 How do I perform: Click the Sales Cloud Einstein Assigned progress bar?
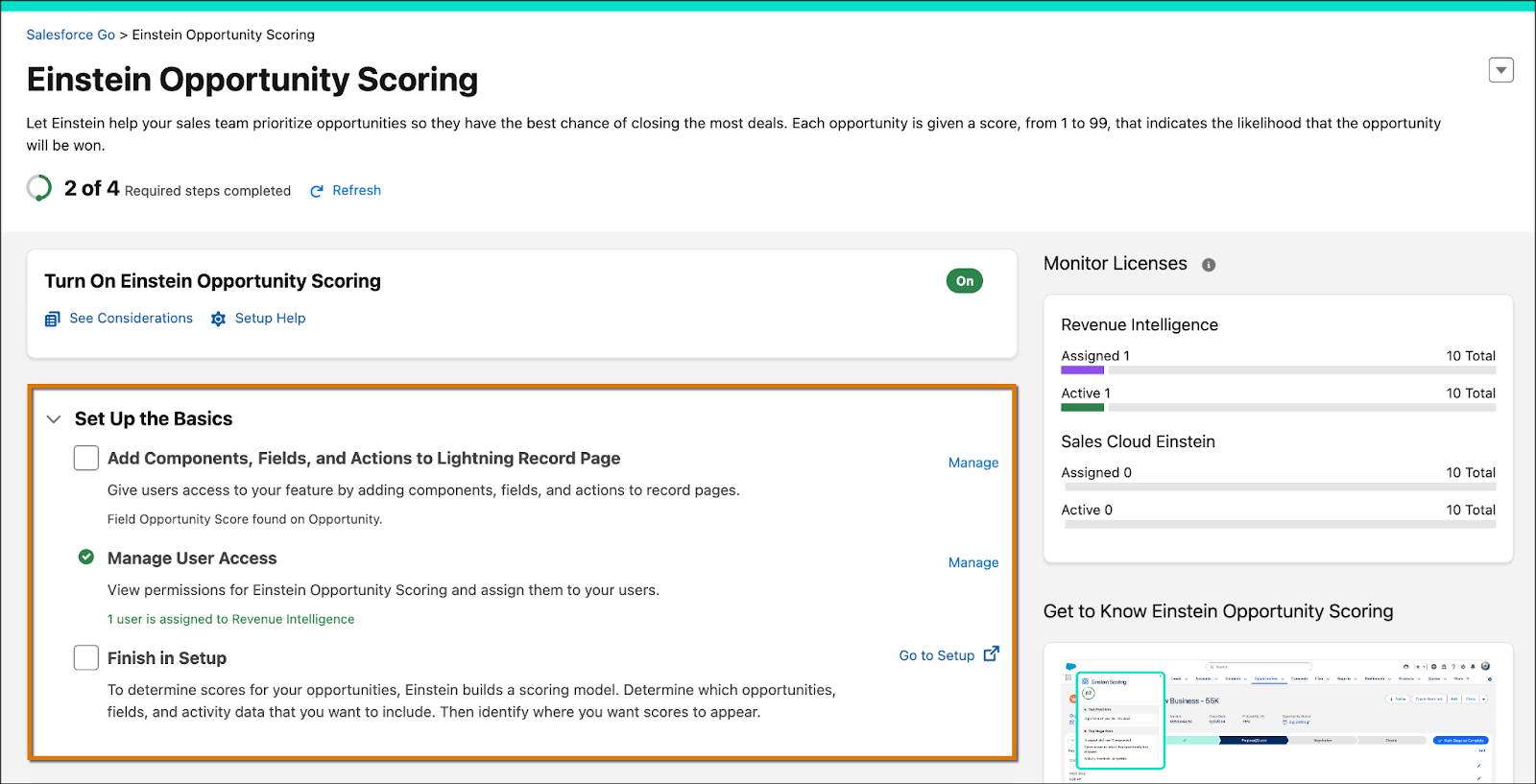(1278, 487)
